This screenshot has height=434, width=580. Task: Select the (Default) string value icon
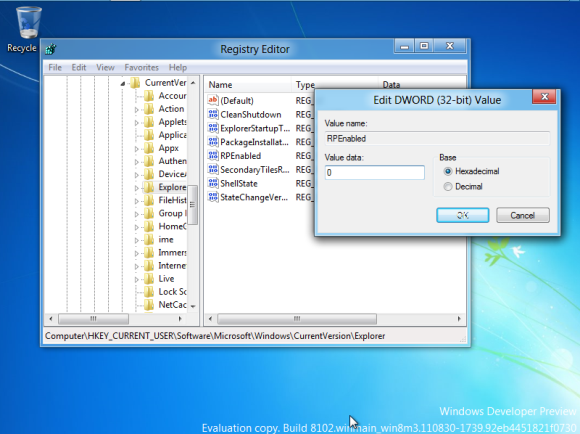213,100
